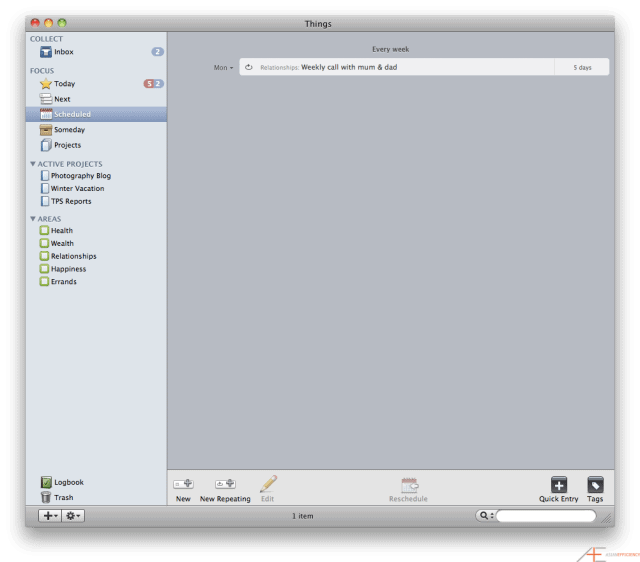Click the '5 days' due indicator
Image resolution: width=640 pixels, height=562 pixels.
click(x=582, y=68)
